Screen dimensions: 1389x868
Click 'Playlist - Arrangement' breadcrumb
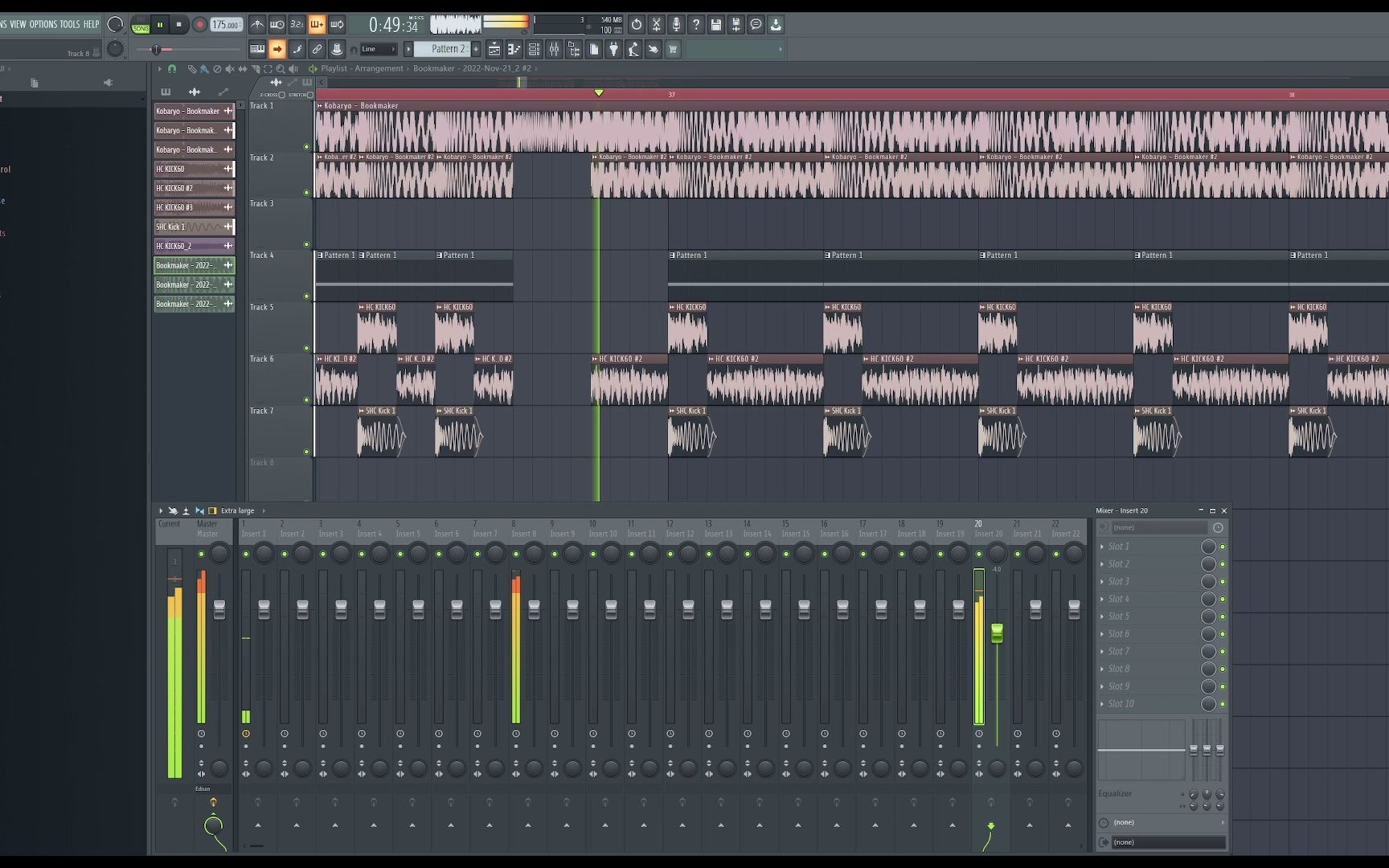(362, 68)
